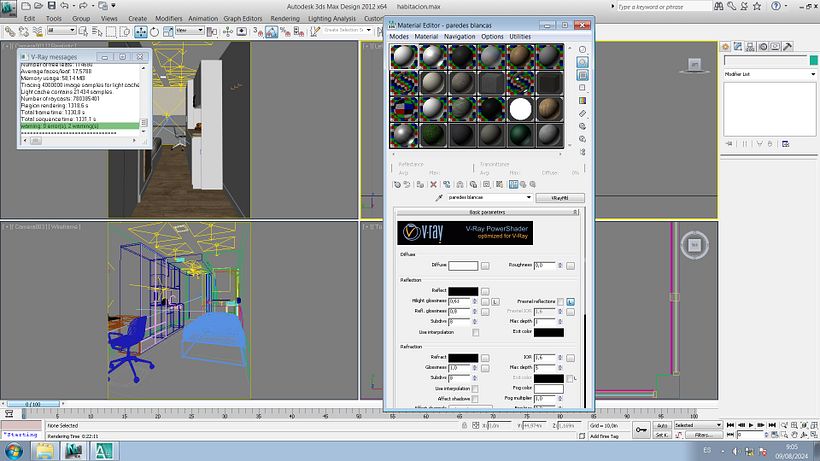The image size is (820, 461).
Task: Click Get Material icon in Material Editor
Action: pyautogui.click(x=397, y=185)
